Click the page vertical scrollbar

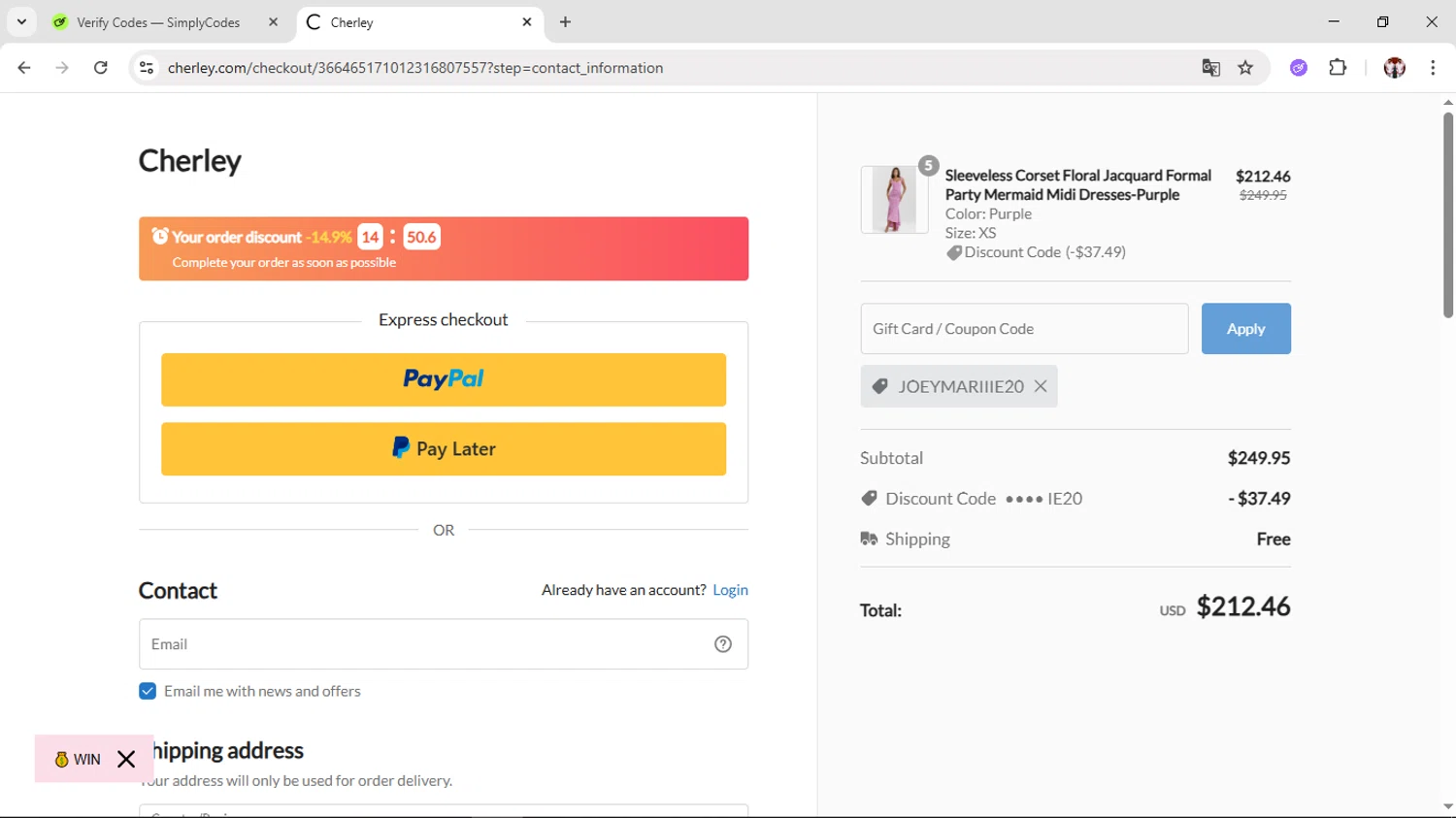(x=1447, y=214)
